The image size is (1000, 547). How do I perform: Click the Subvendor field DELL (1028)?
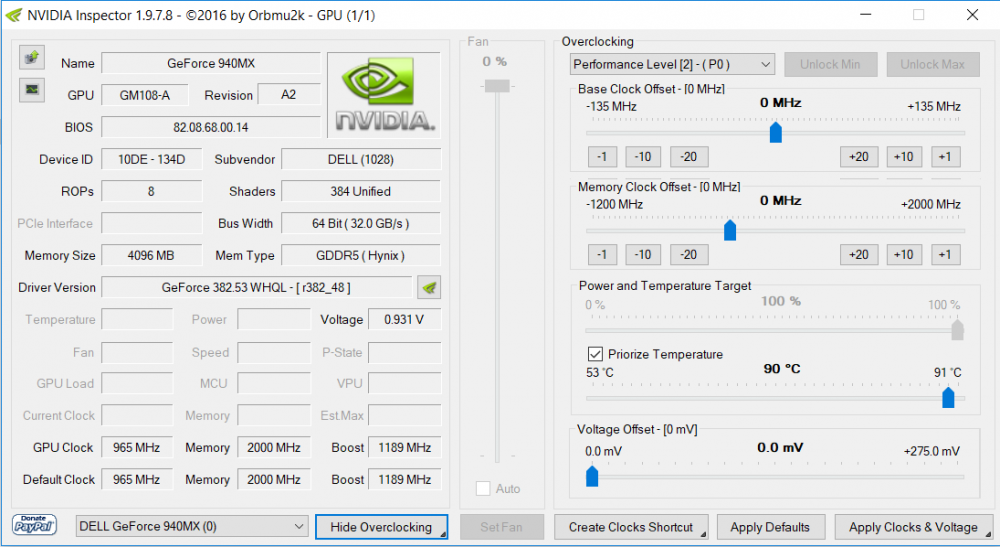pos(361,159)
